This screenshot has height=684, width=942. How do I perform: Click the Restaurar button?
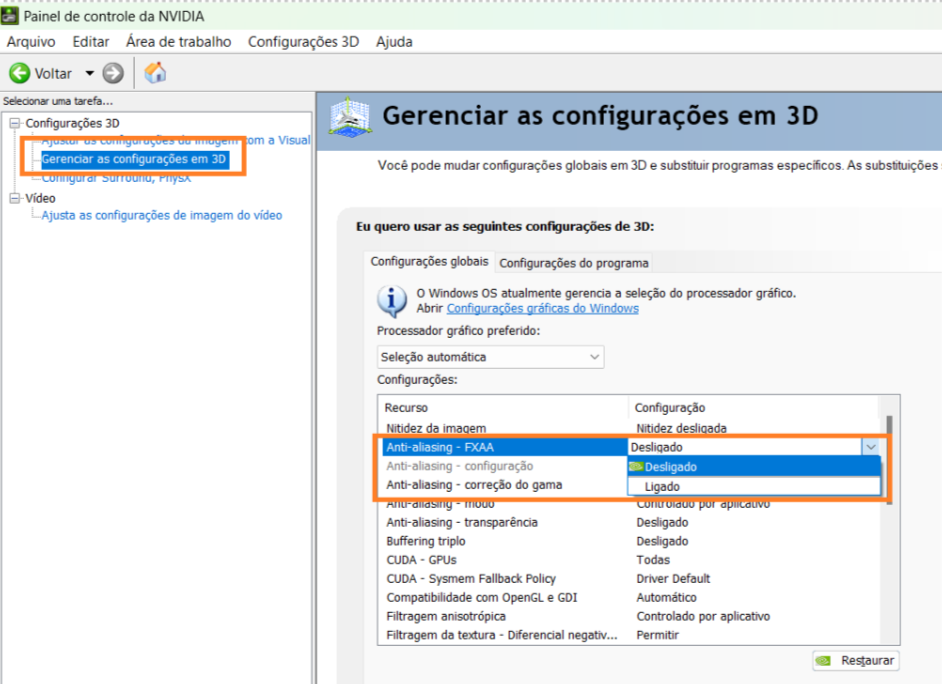click(856, 661)
